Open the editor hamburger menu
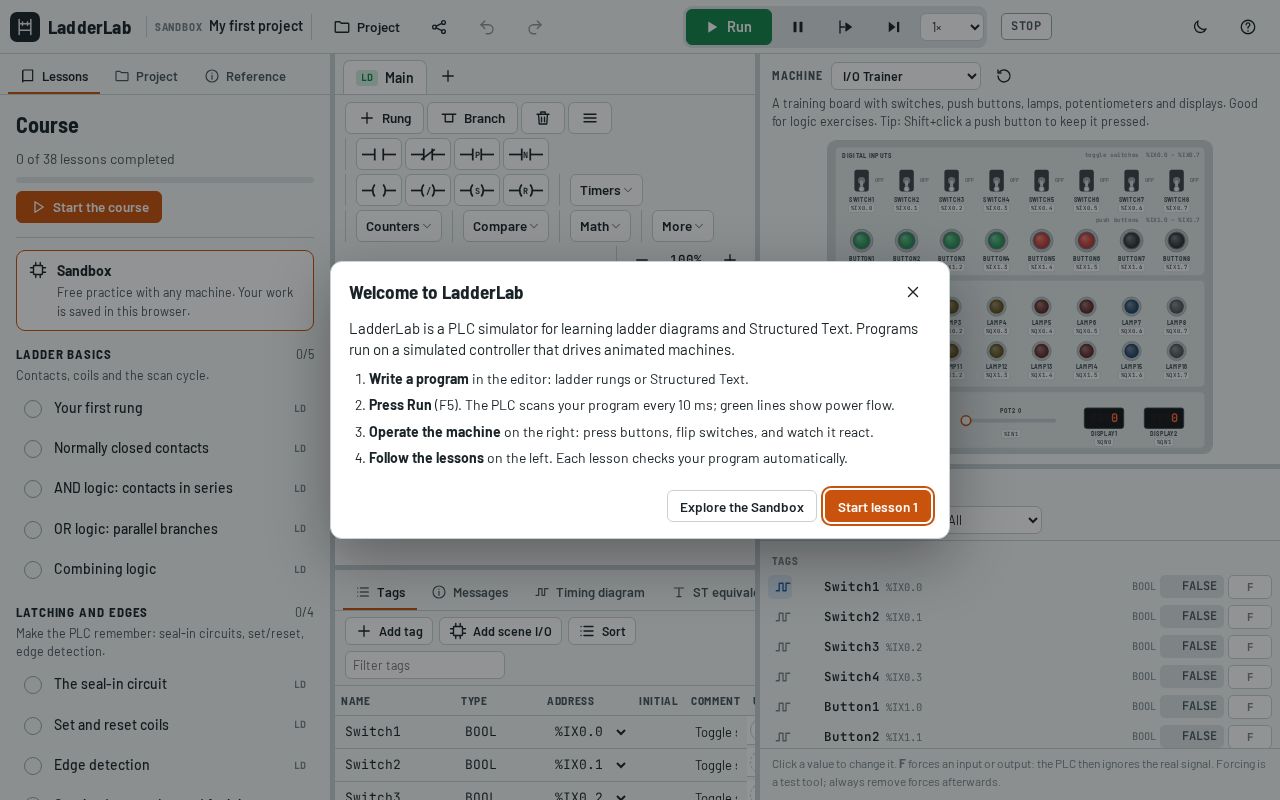Image resolution: width=1280 pixels, height=800 pixels. (x=590, y=118)
